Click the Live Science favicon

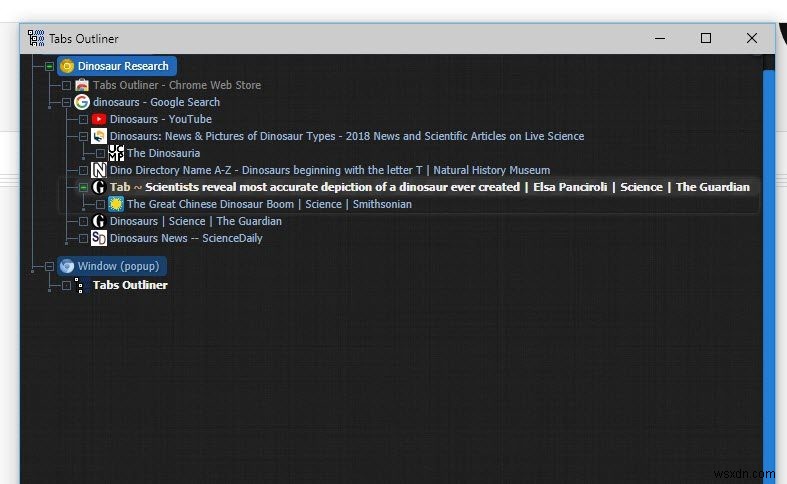point(99,136)
